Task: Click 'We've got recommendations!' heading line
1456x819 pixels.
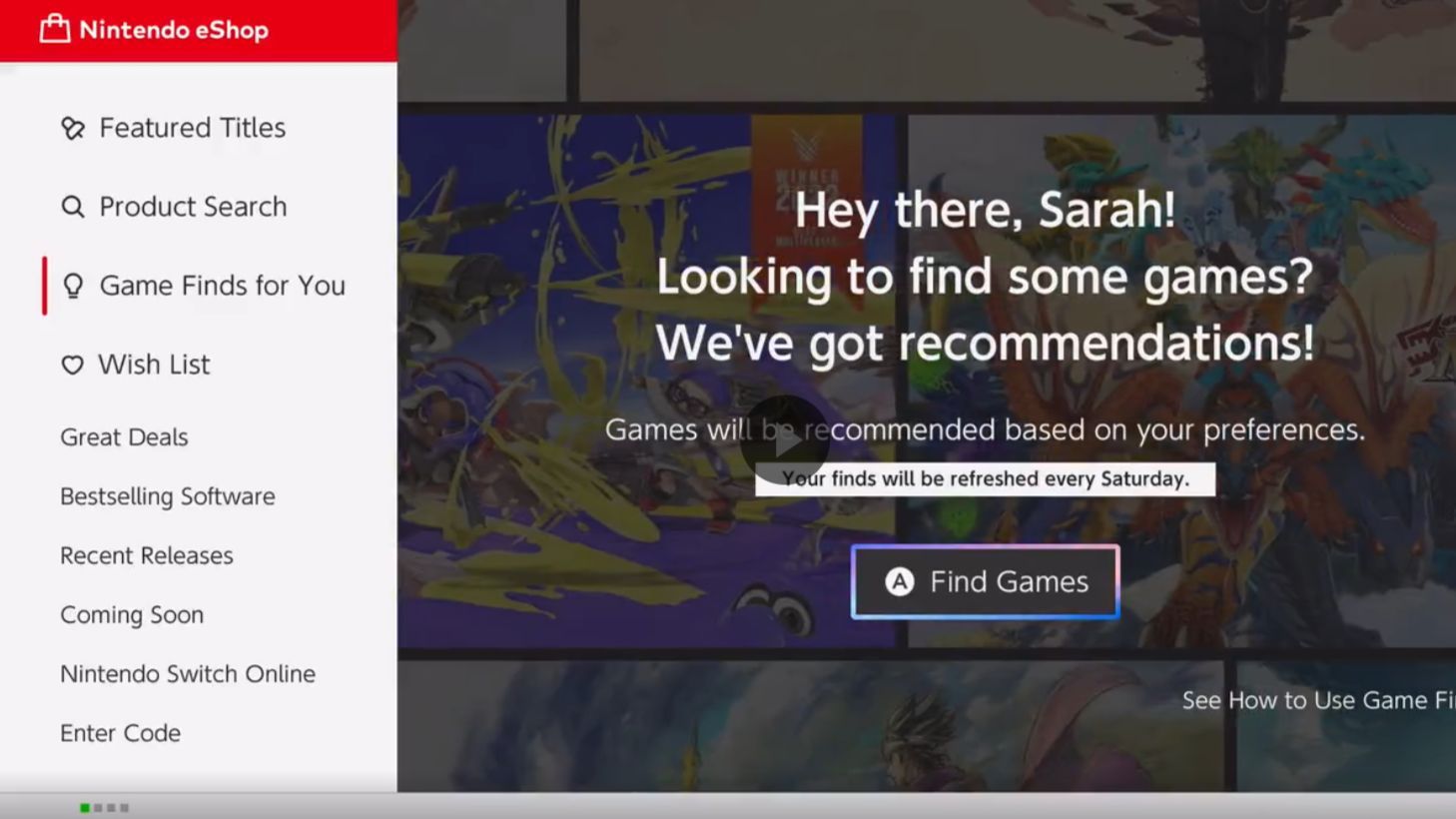Action: 985,344
